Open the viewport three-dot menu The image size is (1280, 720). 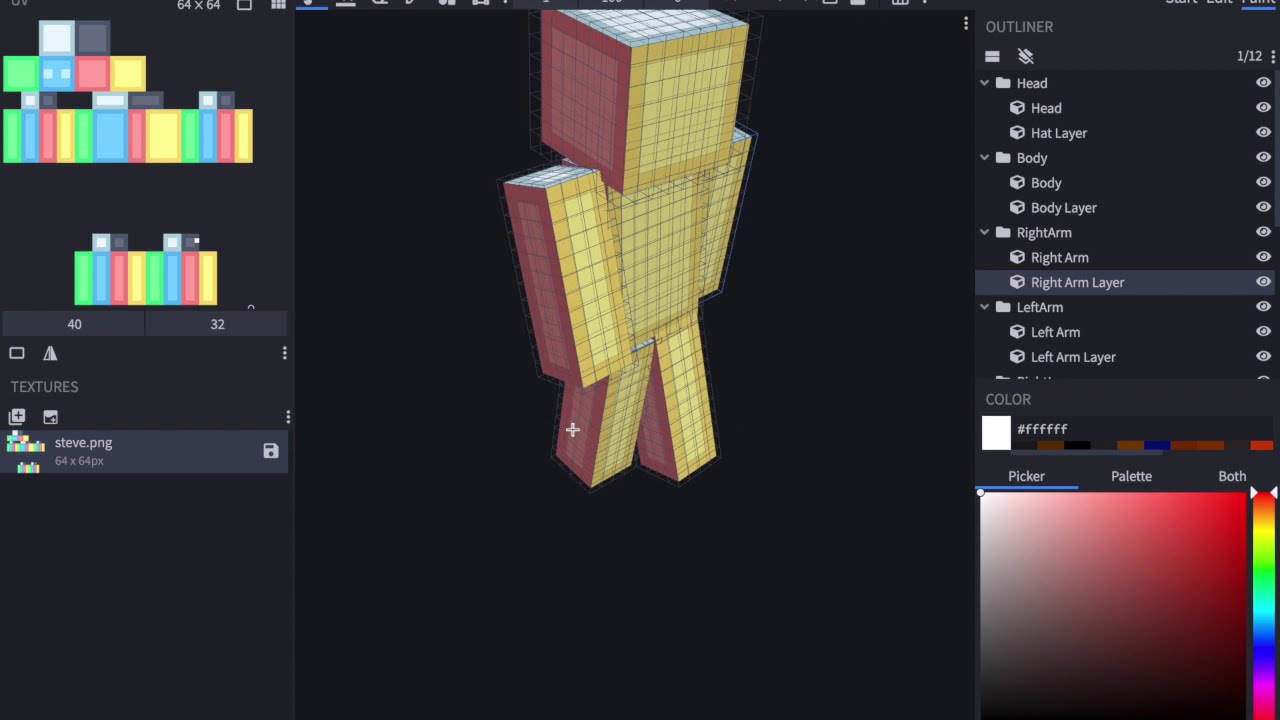tap(965, 23)
